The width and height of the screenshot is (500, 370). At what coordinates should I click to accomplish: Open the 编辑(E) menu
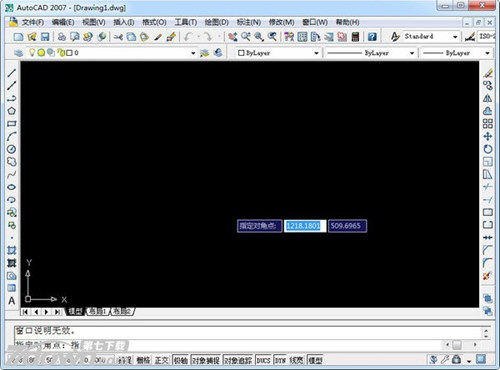point(63,22)
